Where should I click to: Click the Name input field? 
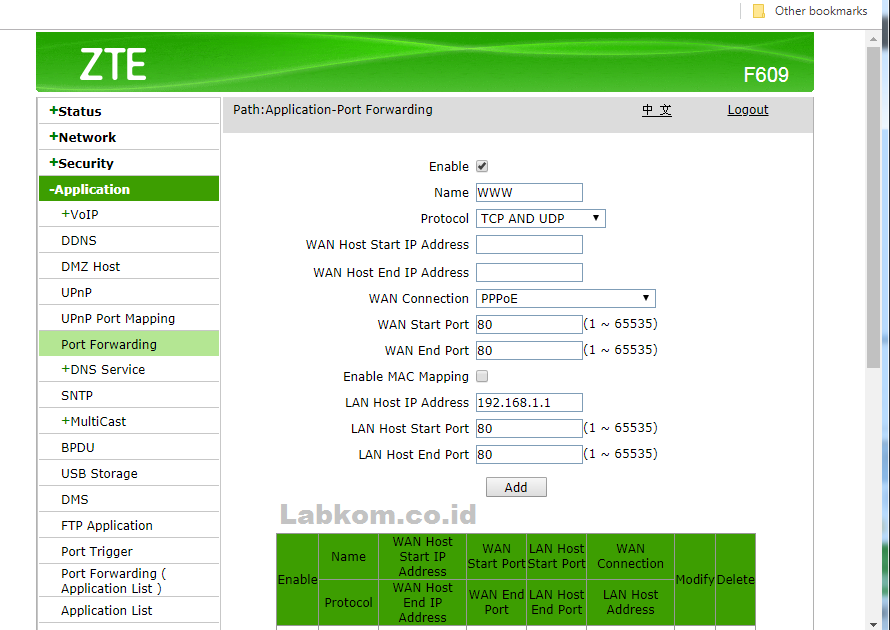529,192
